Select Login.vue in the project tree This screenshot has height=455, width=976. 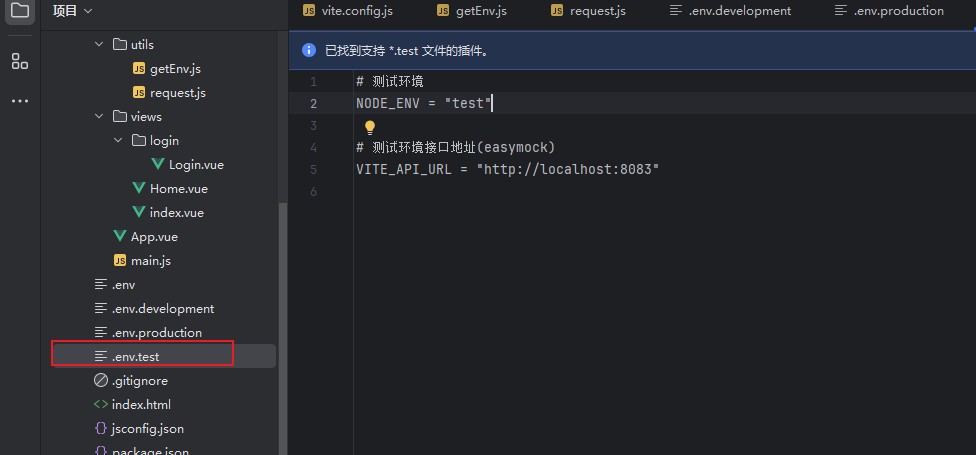click(x=196, y=165)
